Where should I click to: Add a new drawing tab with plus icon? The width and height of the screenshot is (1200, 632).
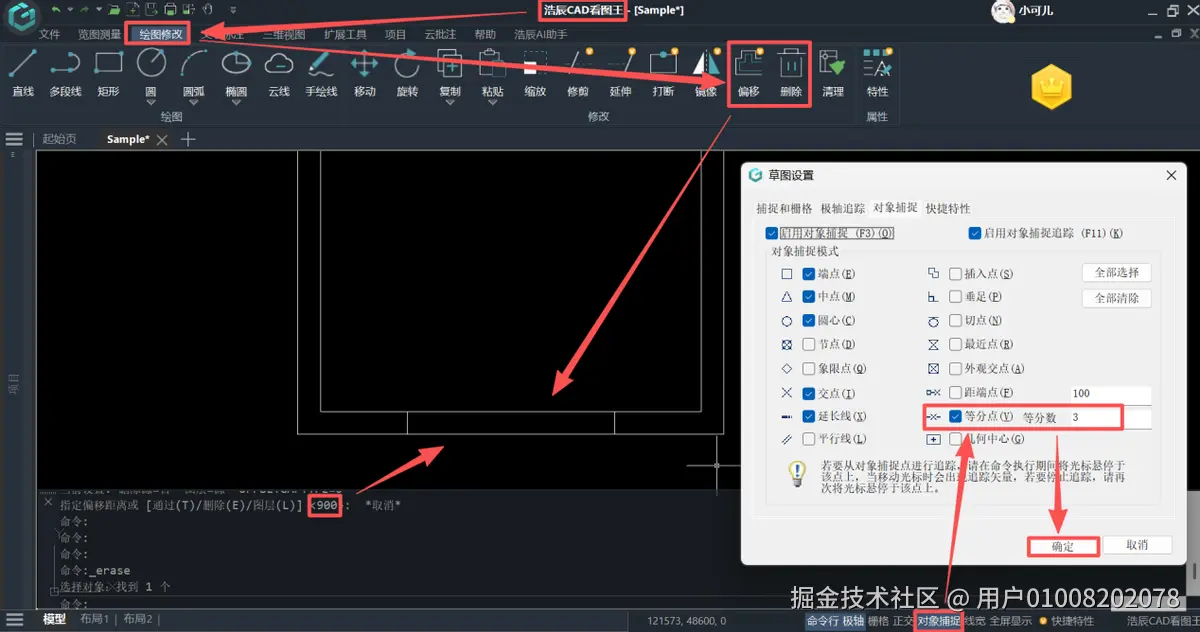(x=187, y=139)
